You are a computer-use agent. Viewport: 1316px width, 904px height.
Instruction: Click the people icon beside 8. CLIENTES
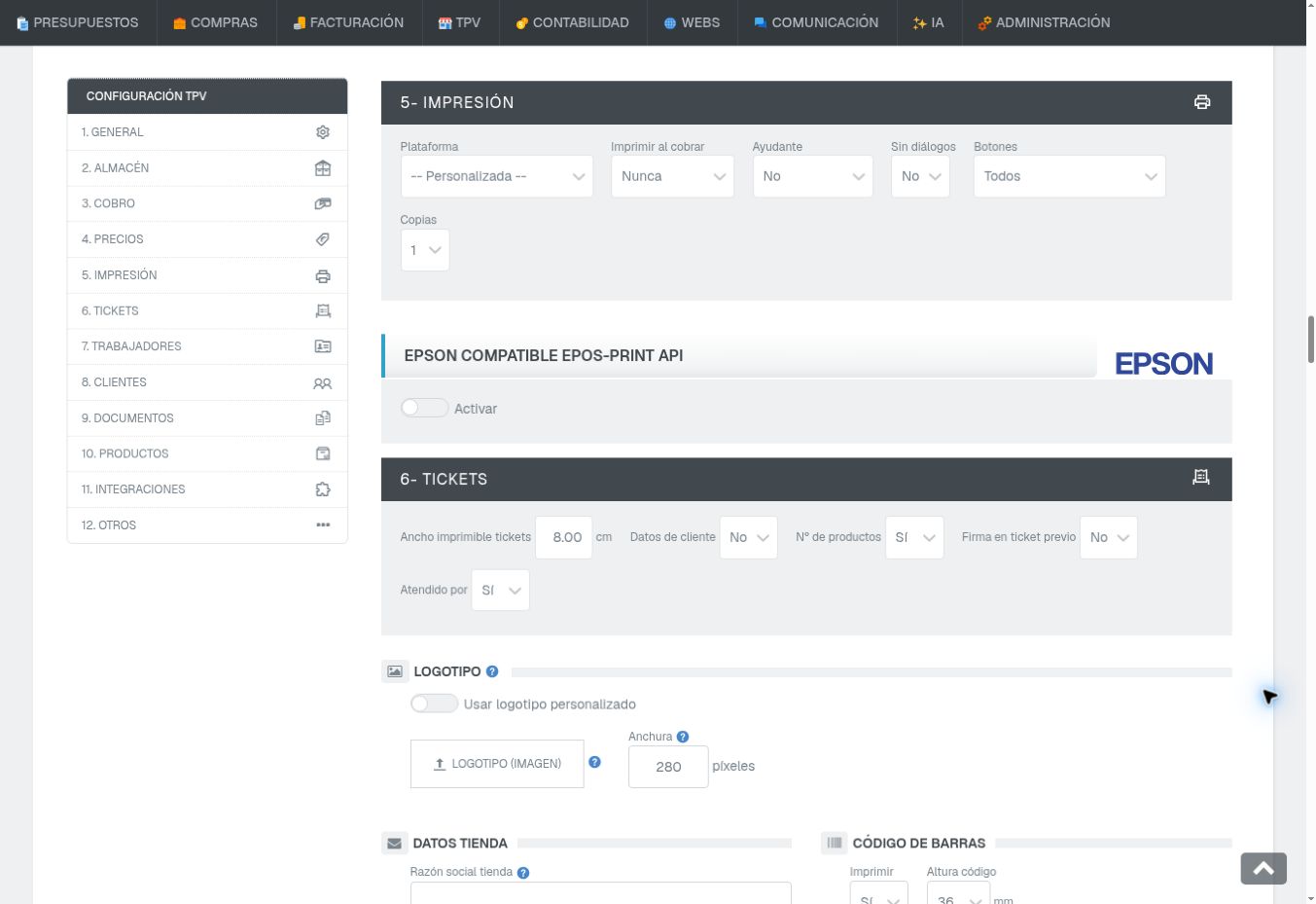tap(323, 382)
